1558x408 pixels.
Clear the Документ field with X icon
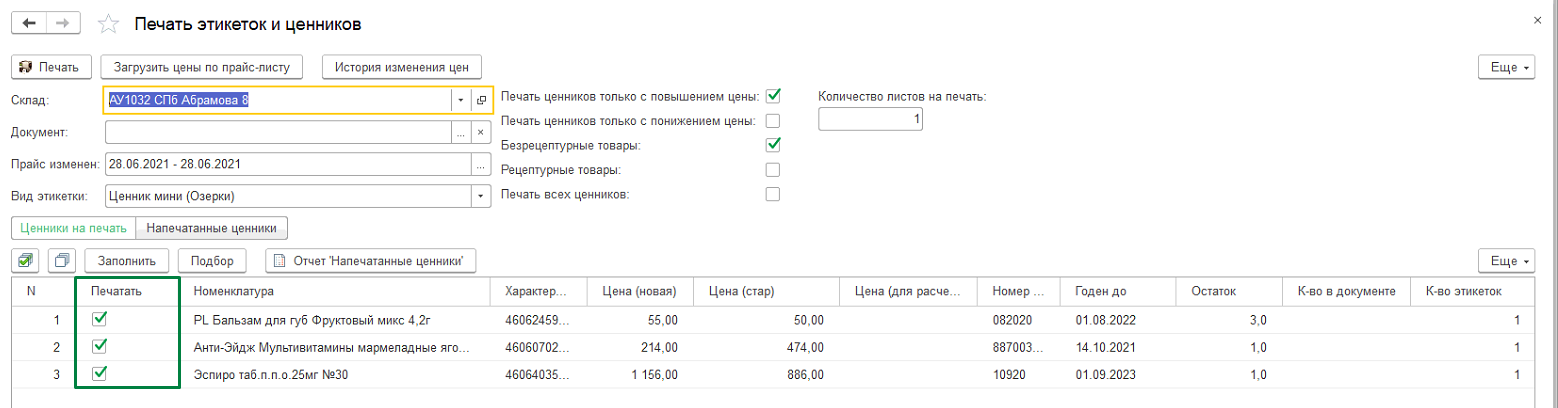pyautogui.click(x=481, y=132)
